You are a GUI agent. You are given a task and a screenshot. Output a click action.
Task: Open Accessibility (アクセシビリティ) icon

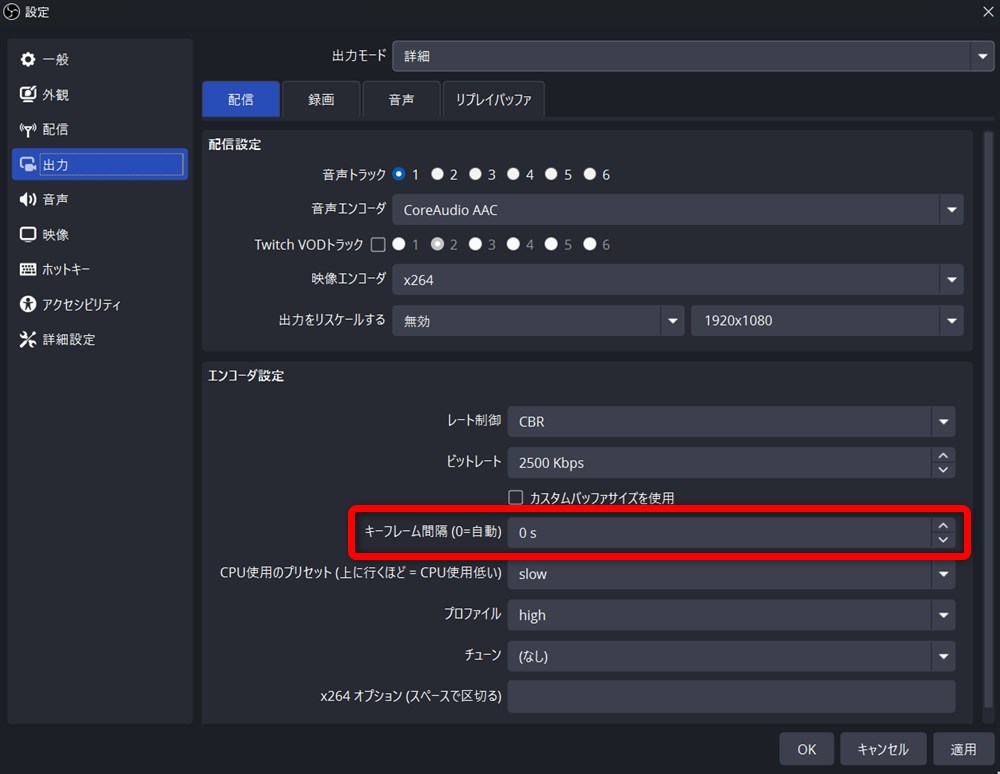(28, 305)
